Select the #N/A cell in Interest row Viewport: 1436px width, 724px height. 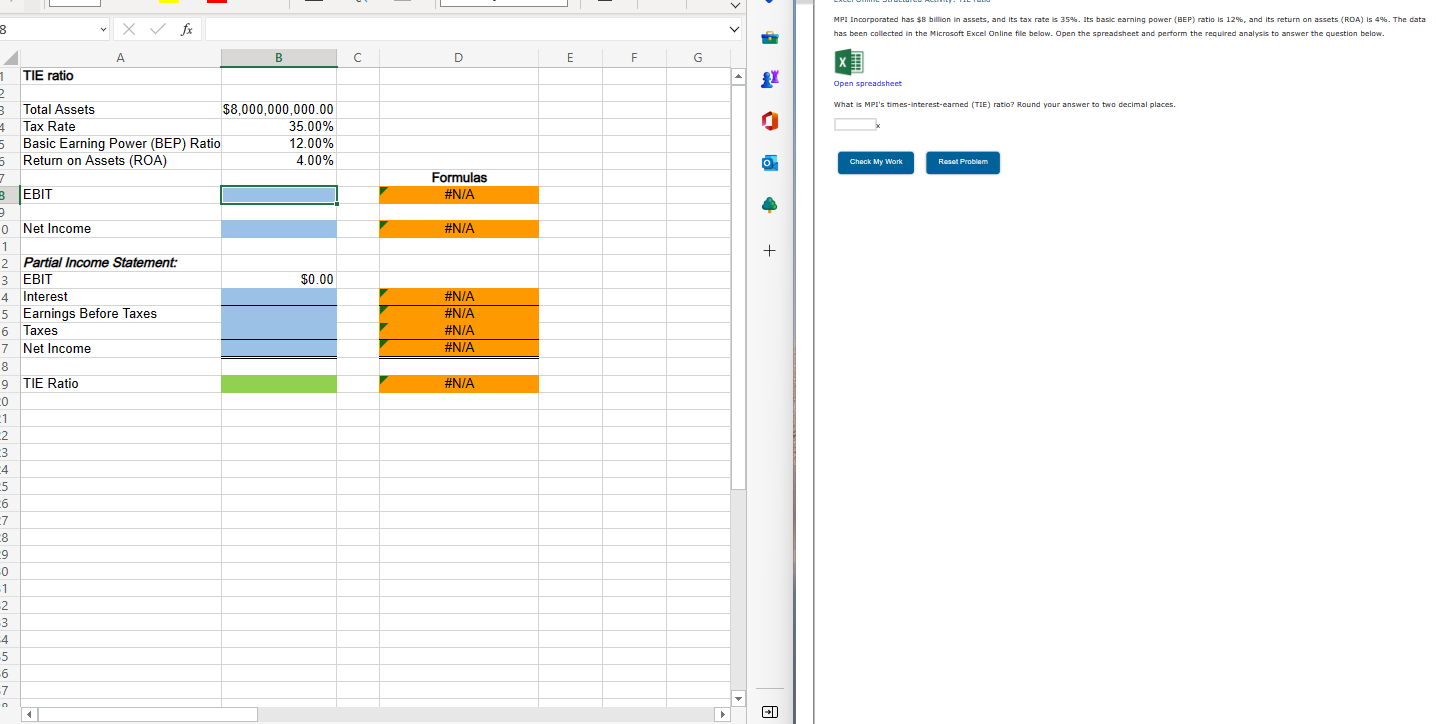tap(459, 296)
